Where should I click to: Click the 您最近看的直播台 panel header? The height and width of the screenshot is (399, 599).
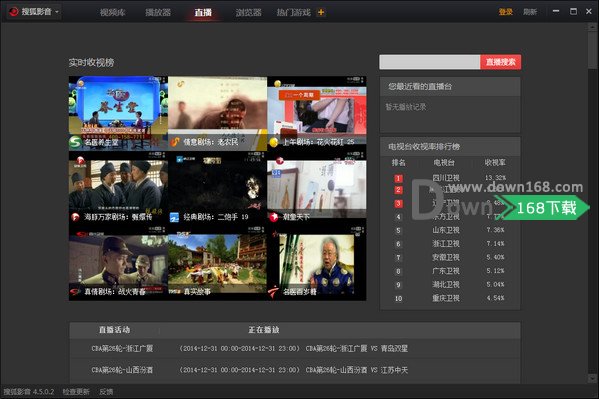[x=450, y=86]
